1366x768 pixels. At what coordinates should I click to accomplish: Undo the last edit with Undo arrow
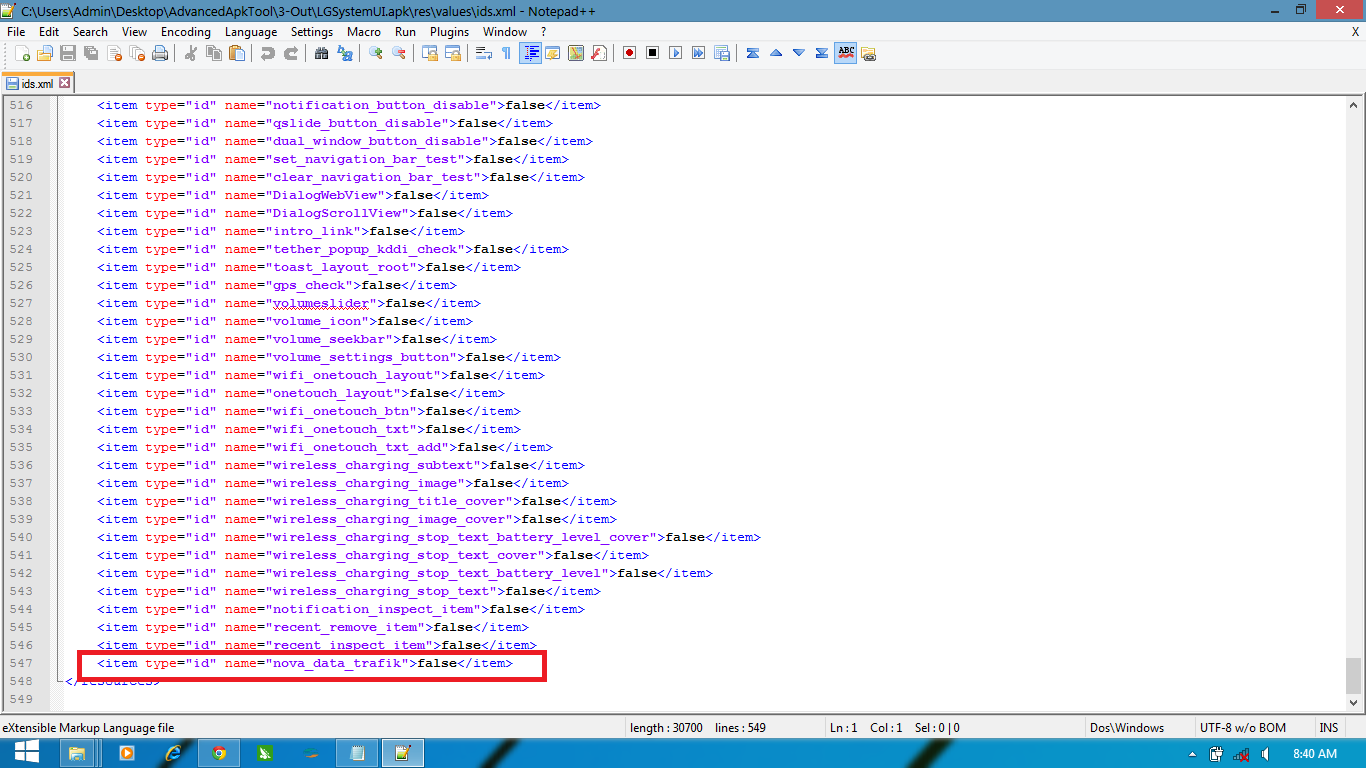267,53
